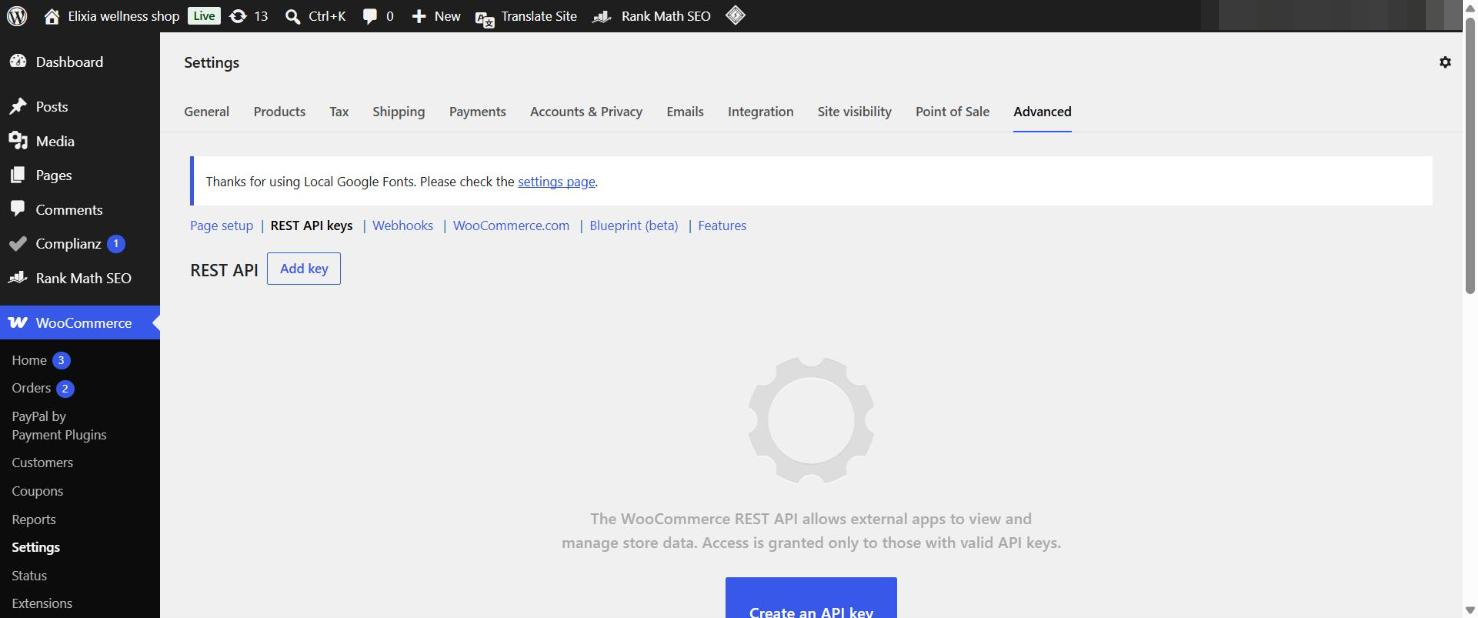Open the Emails tab
The image size is (1478, 618).
coord(685,112)
